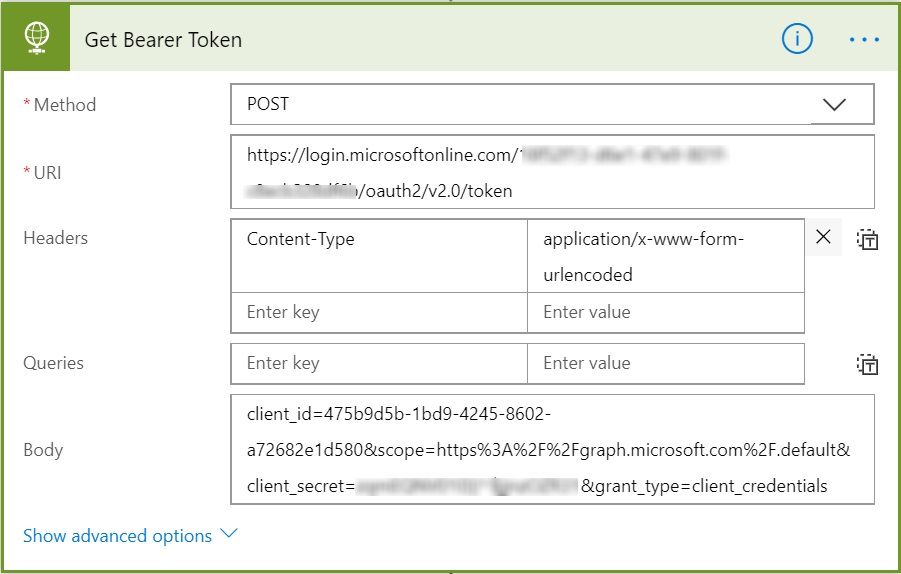
Task: Focus the URI input field
Action: point(552,172)
